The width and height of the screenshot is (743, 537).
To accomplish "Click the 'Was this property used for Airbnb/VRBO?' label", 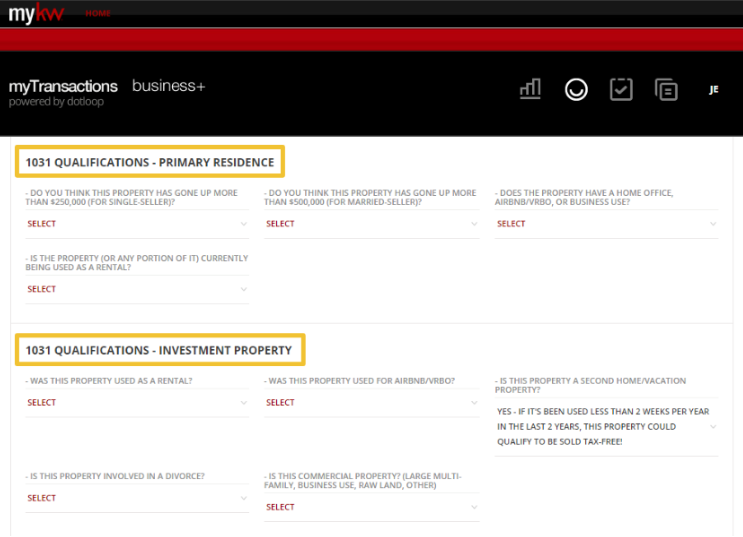I will [x=359, y=381].
